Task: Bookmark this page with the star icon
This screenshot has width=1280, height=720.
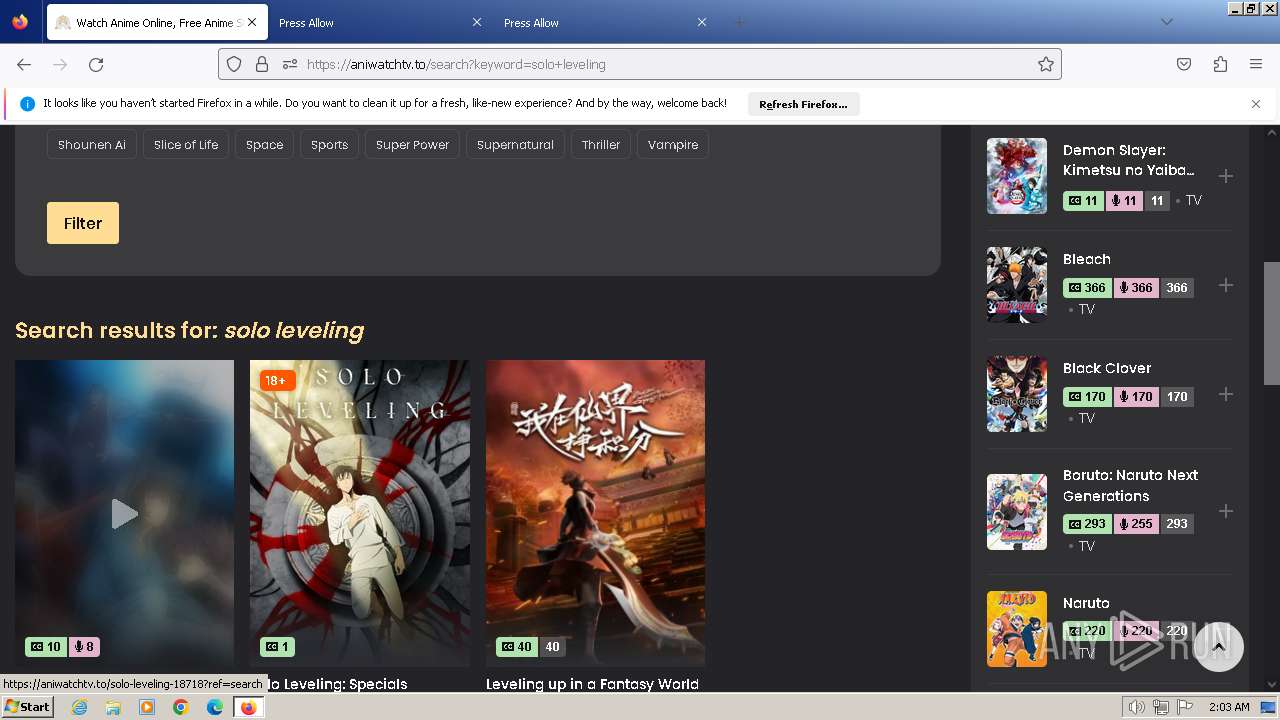Action: 1046,64
